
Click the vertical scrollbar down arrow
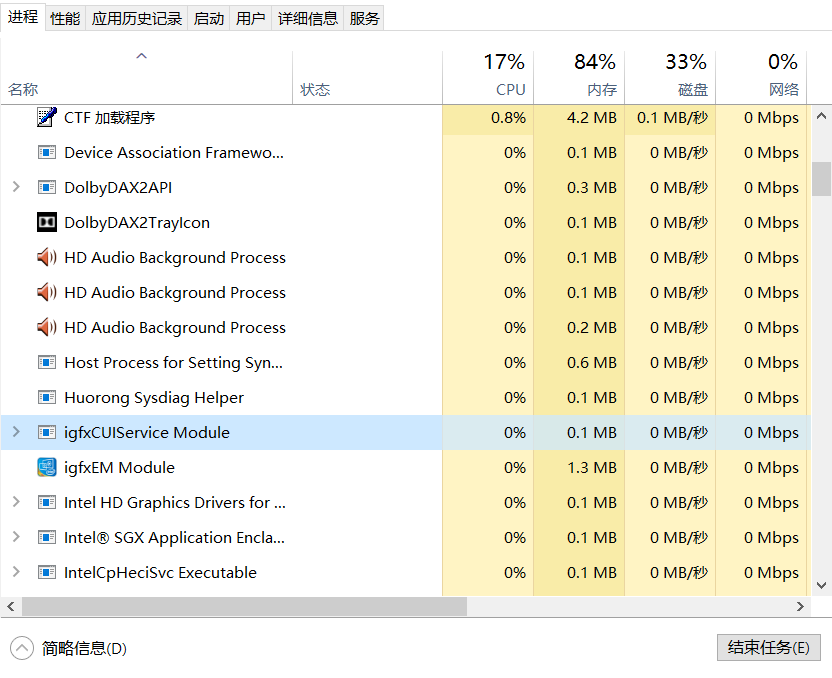tap(821, 585)
